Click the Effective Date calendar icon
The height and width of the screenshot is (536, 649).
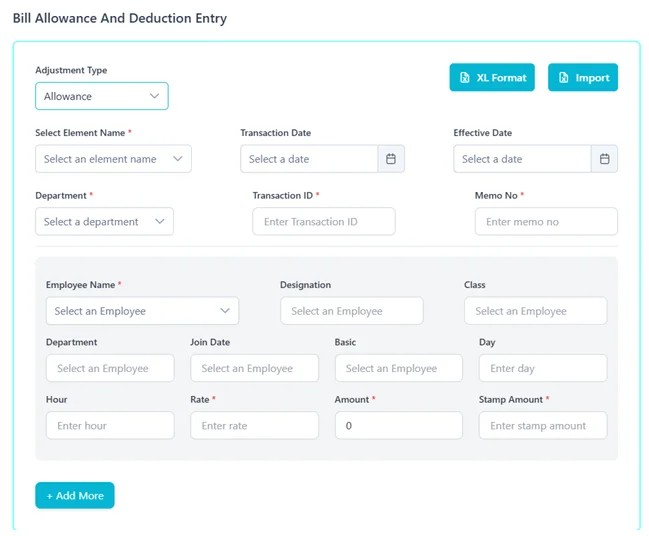[x=604, y=159]
